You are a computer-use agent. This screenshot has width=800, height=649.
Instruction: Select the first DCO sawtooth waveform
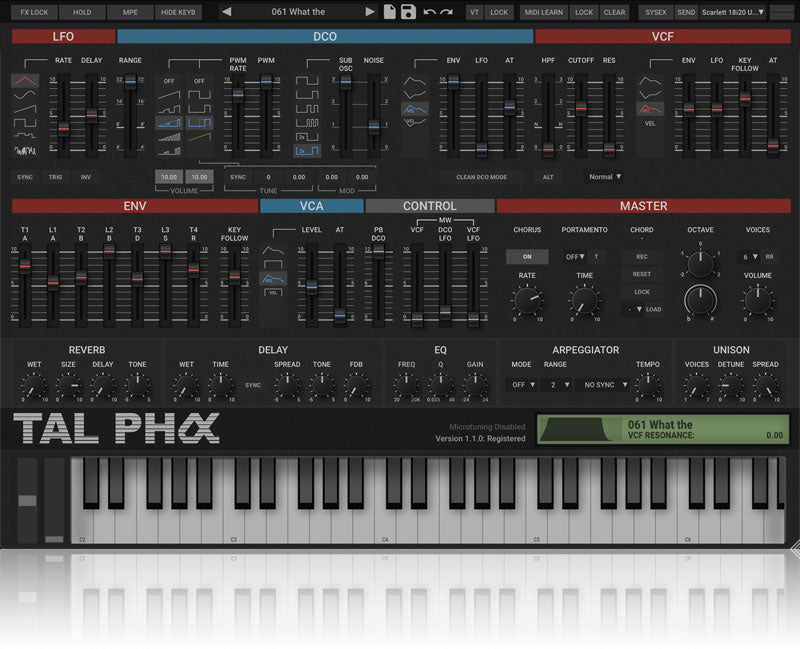[169, 95]
